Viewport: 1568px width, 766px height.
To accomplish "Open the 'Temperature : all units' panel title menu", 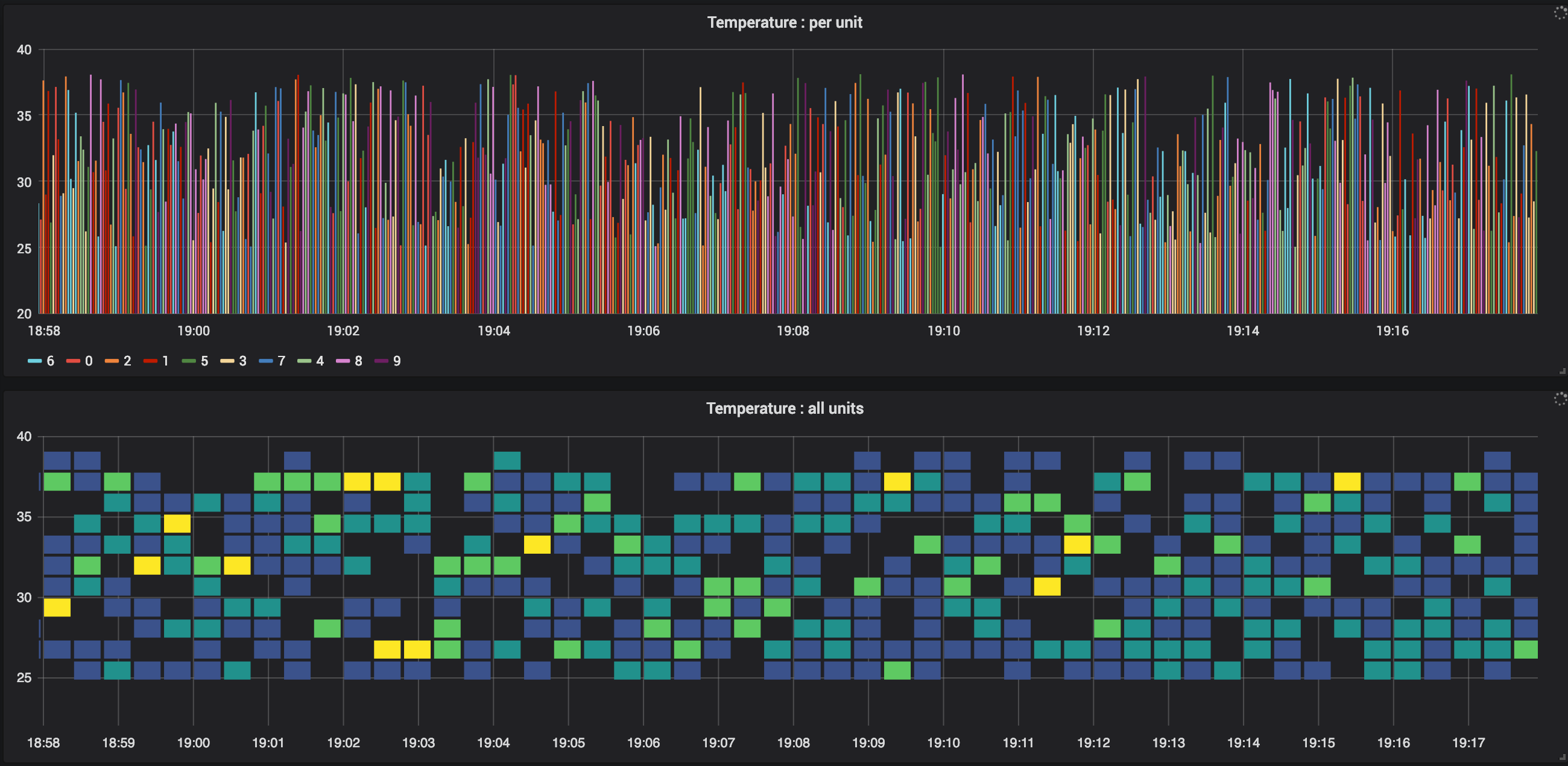I will coord(784,408).
